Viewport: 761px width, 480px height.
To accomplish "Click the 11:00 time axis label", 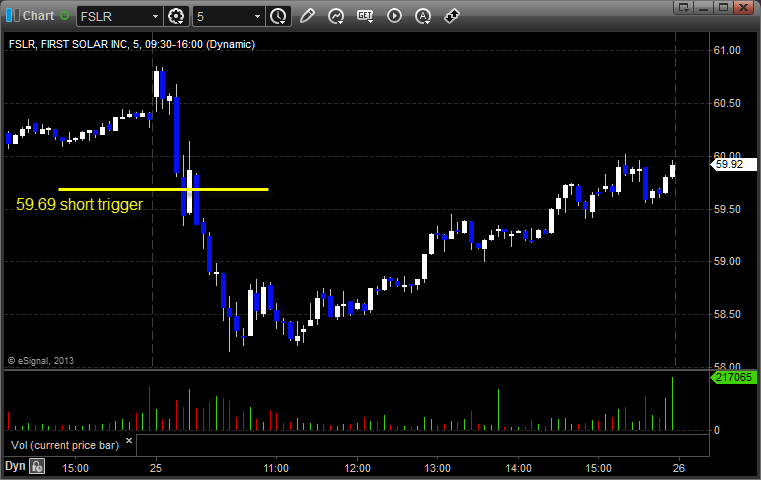I will point(276,468).
